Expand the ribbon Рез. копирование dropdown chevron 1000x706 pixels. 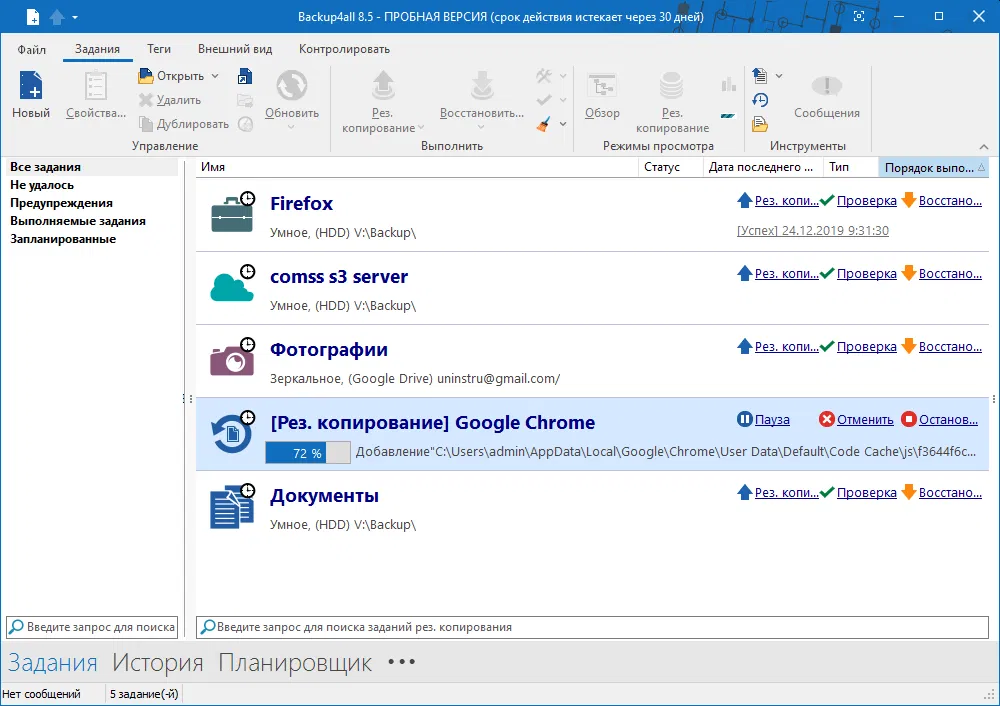point(420,128)
